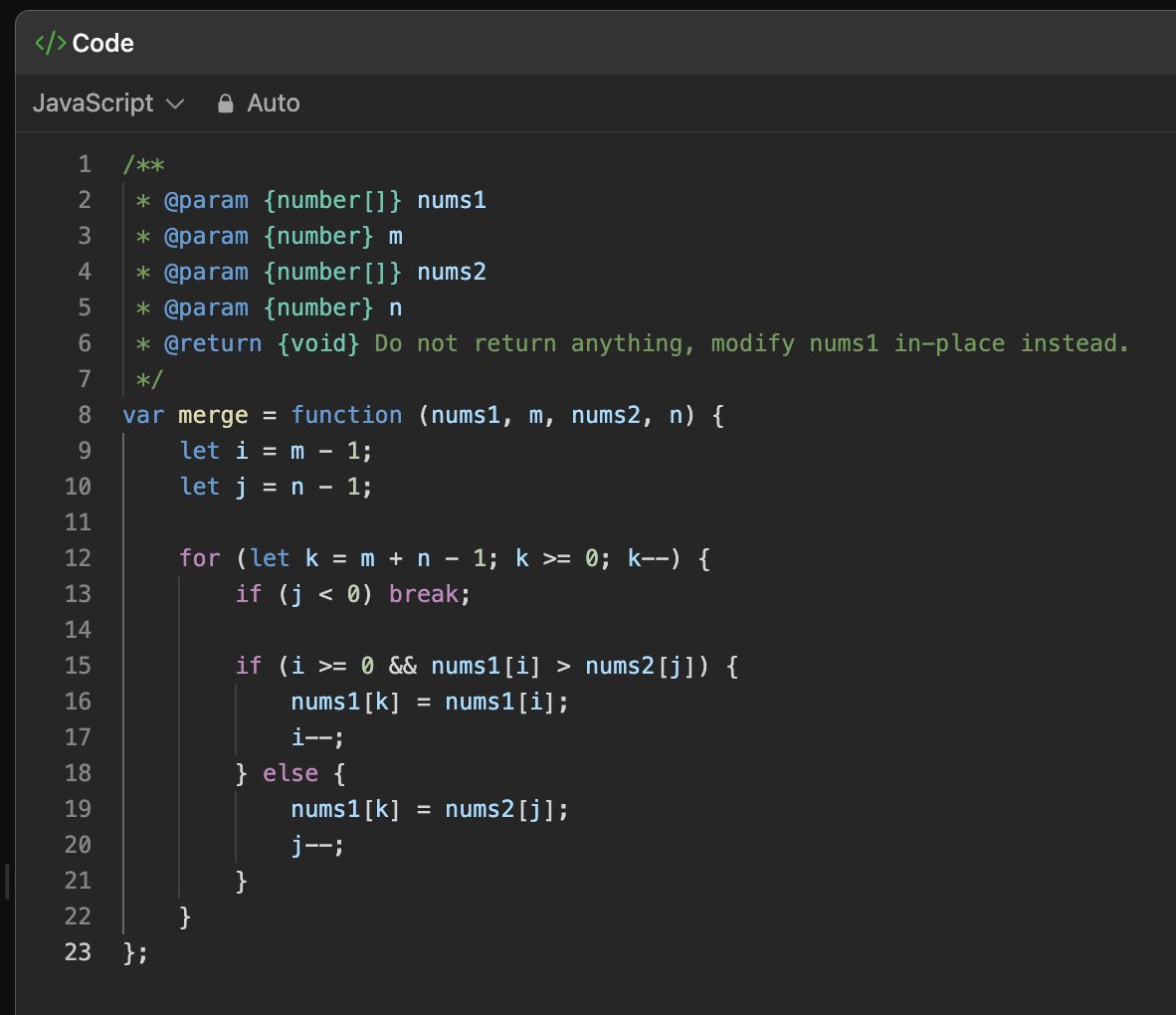Click 'instead.' at end of line 6
This screenshot has width=1176, height=1015.
pos(1074,343)
